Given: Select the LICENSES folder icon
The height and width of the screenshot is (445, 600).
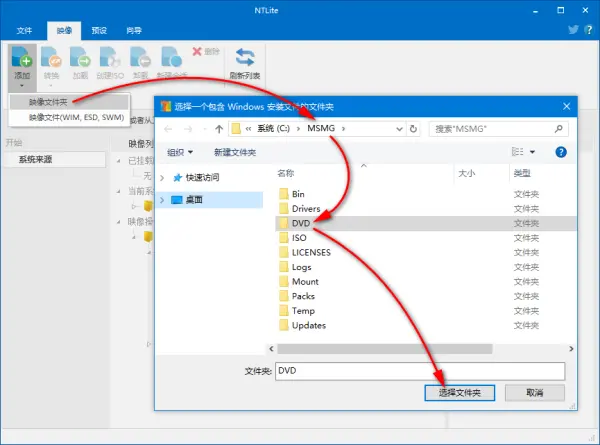Looking at the screenshot, I should point(284,252).
